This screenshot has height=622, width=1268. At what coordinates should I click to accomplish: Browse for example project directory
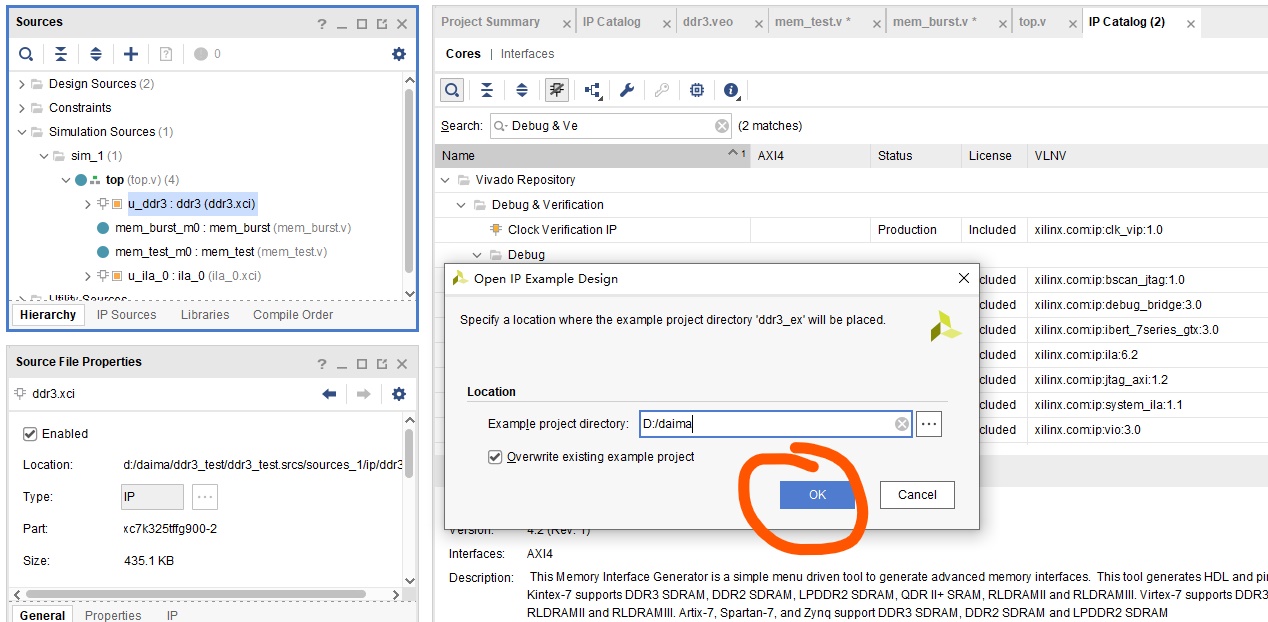pos(929,424)
